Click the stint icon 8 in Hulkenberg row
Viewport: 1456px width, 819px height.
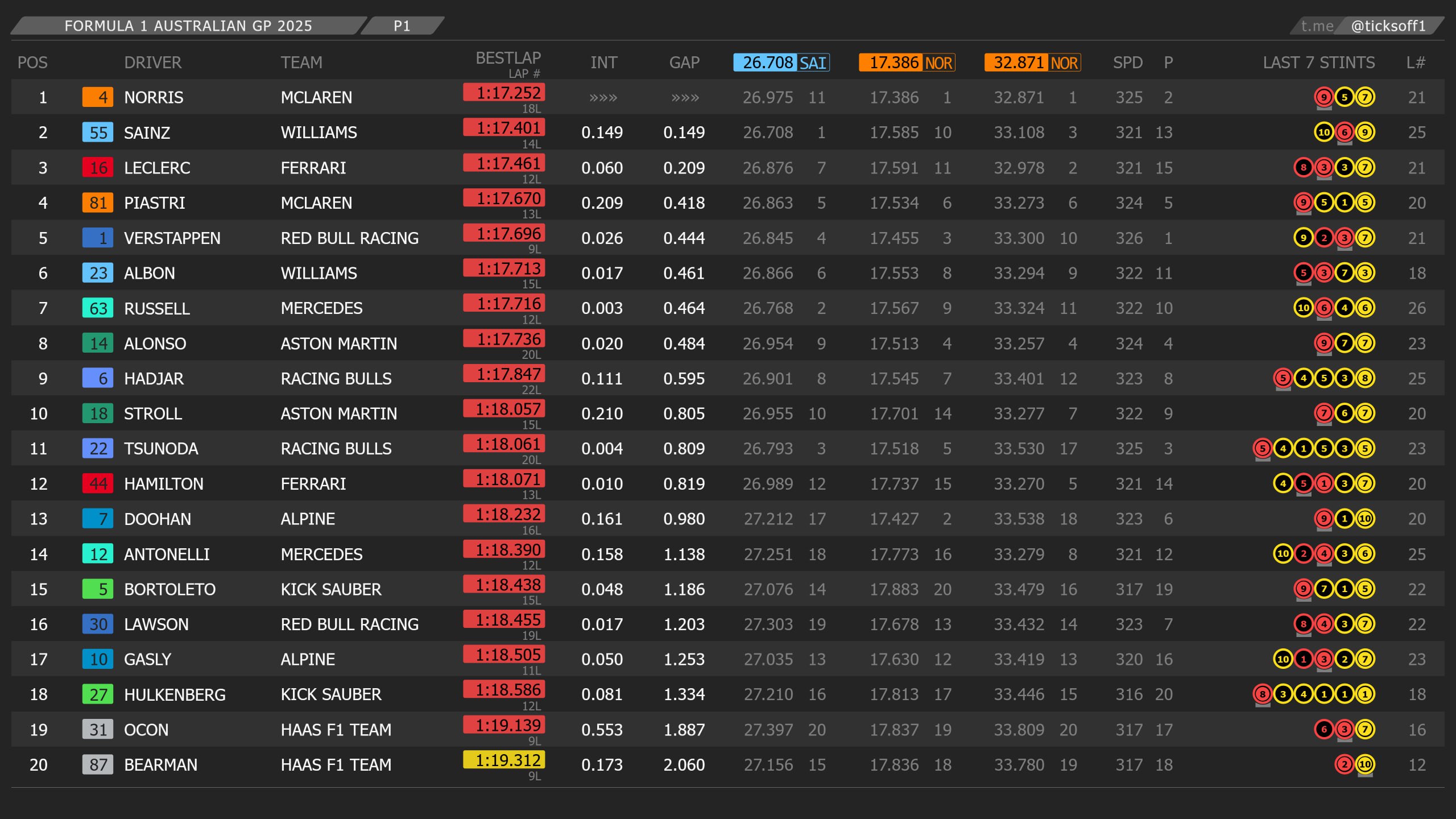1262,694
